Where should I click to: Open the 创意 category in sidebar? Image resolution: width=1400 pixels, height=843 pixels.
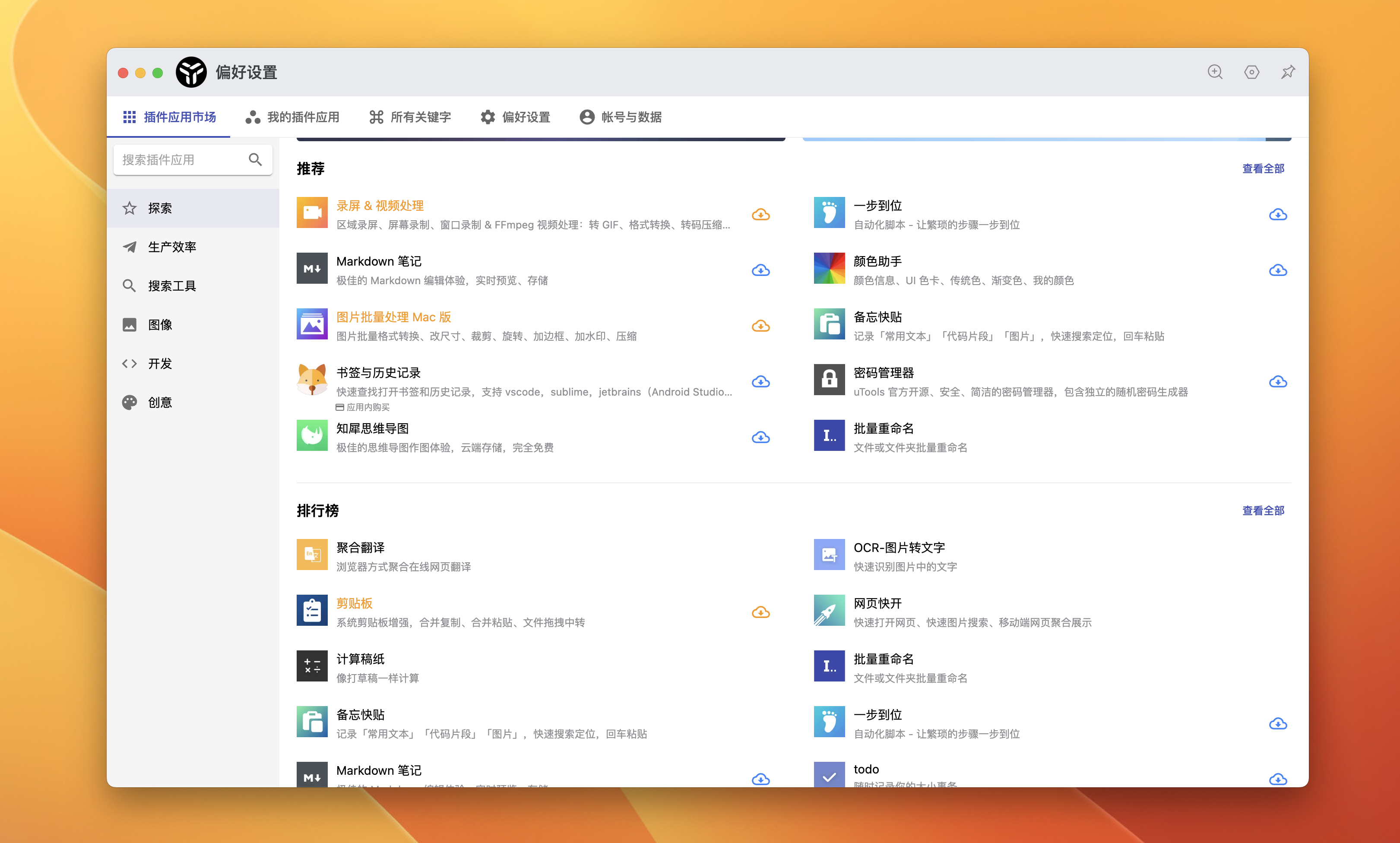(x=160, y=403)
